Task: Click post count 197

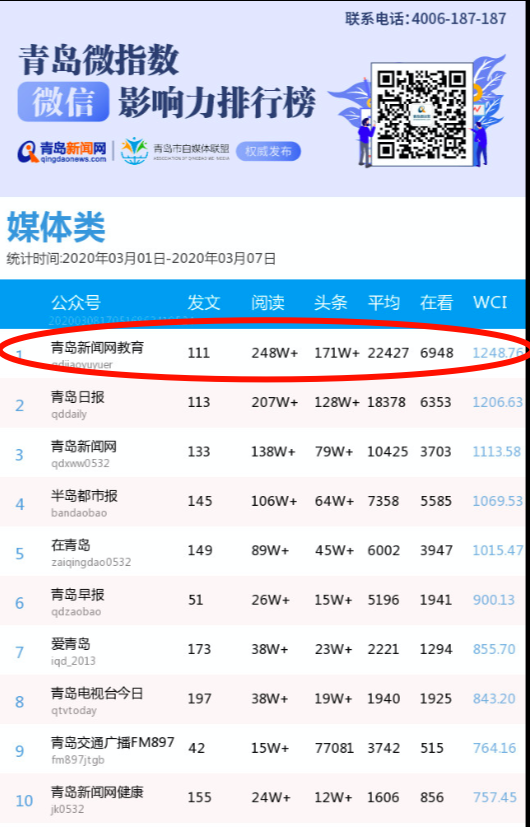Action: [199, 699]
